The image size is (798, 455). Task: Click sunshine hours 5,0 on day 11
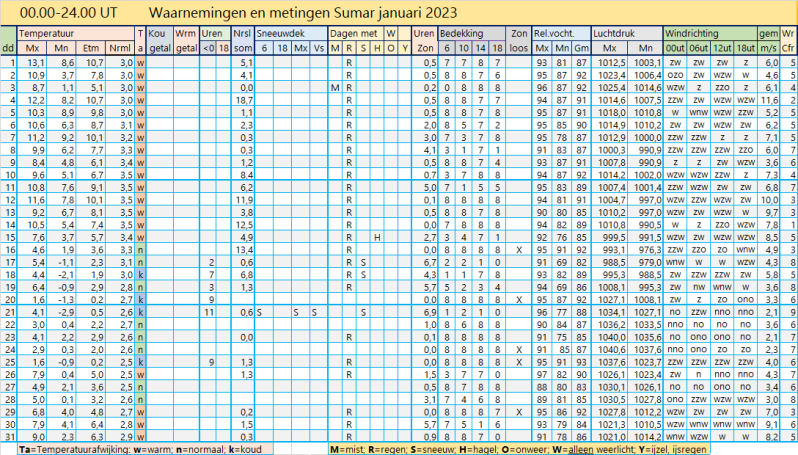coord(430,187)
